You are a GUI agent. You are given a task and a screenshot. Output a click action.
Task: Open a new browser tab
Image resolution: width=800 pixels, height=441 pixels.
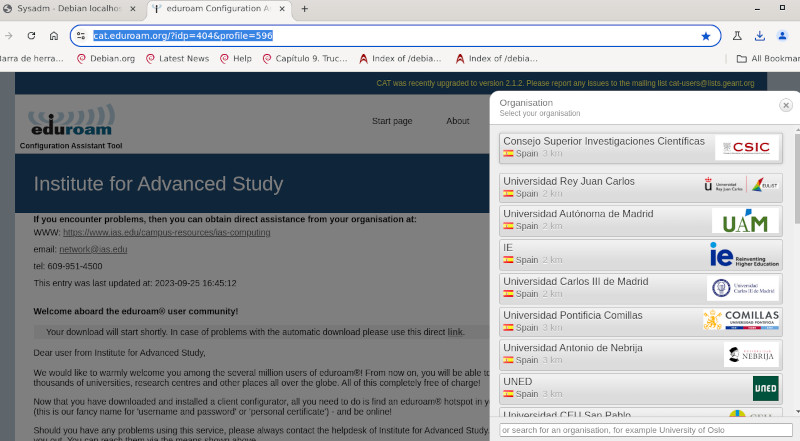304,9
